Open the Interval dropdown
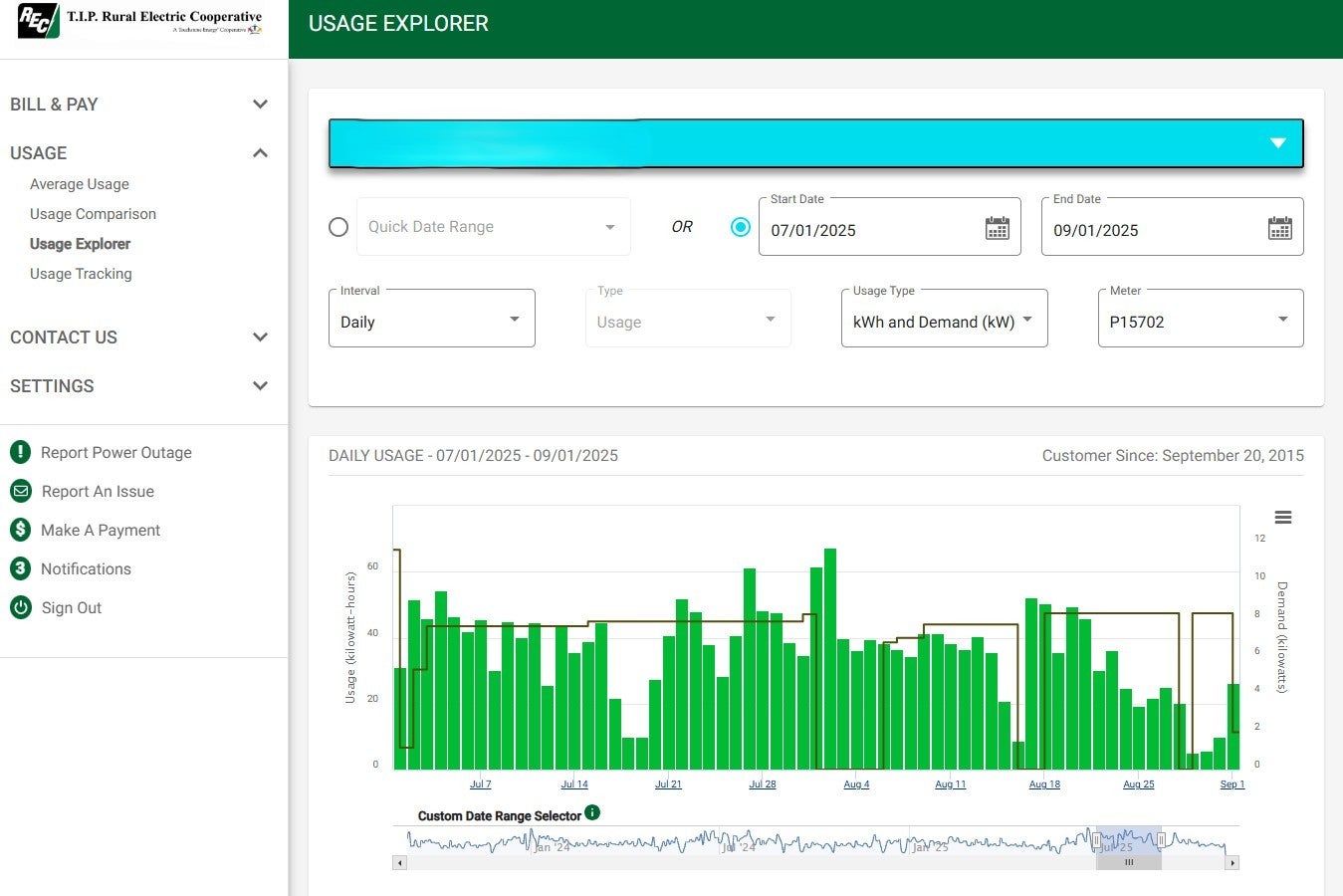Viewport: 1343px width, 896px height. click(x=514, y=319)
